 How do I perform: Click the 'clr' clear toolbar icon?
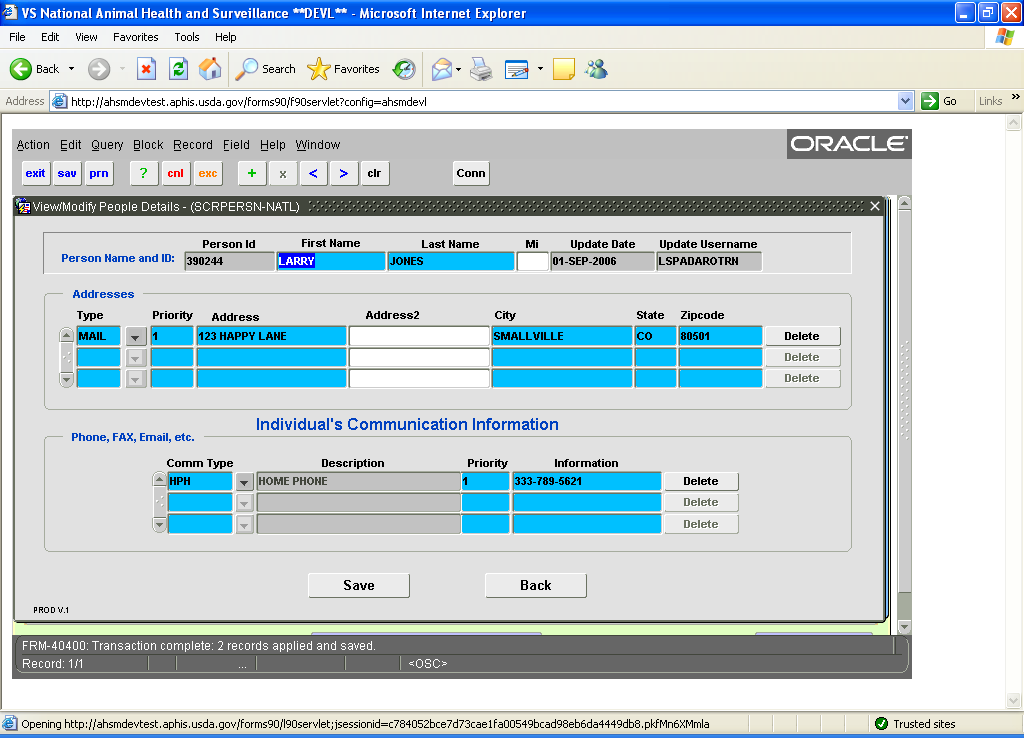click(x=374, y=173)
